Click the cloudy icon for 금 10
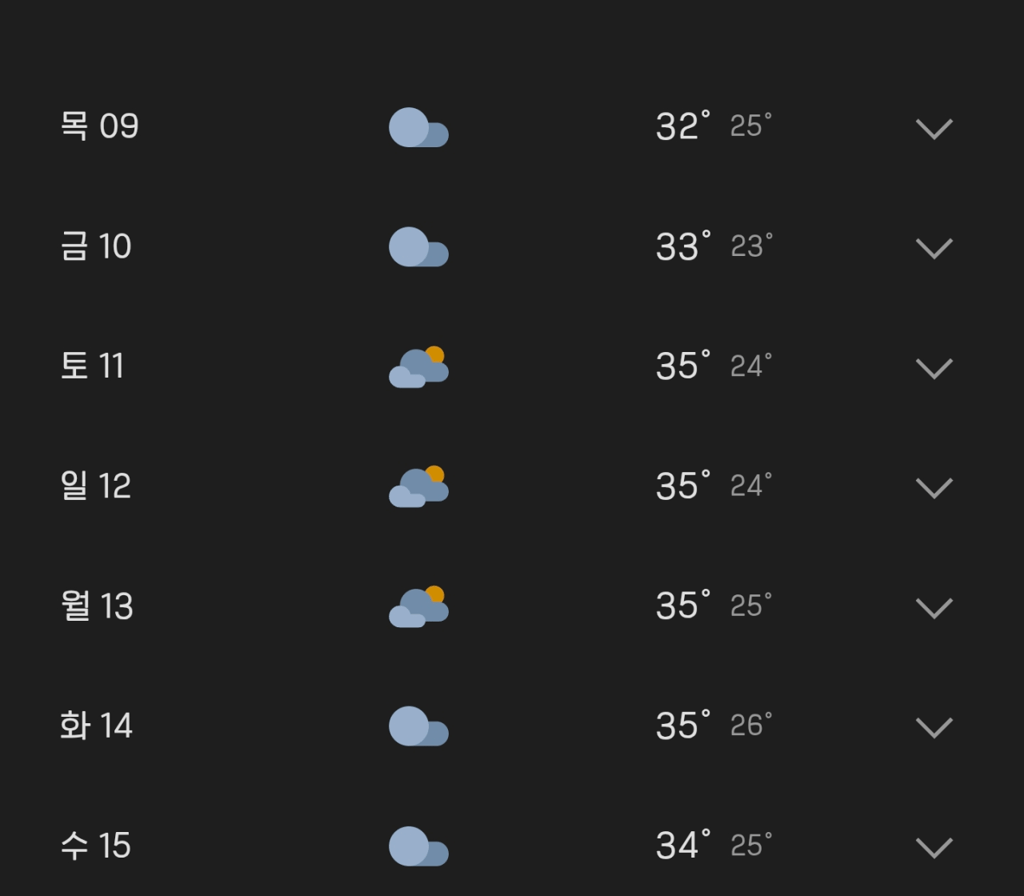This screenshot has height=896, width=1024. (x=419, y=247)
